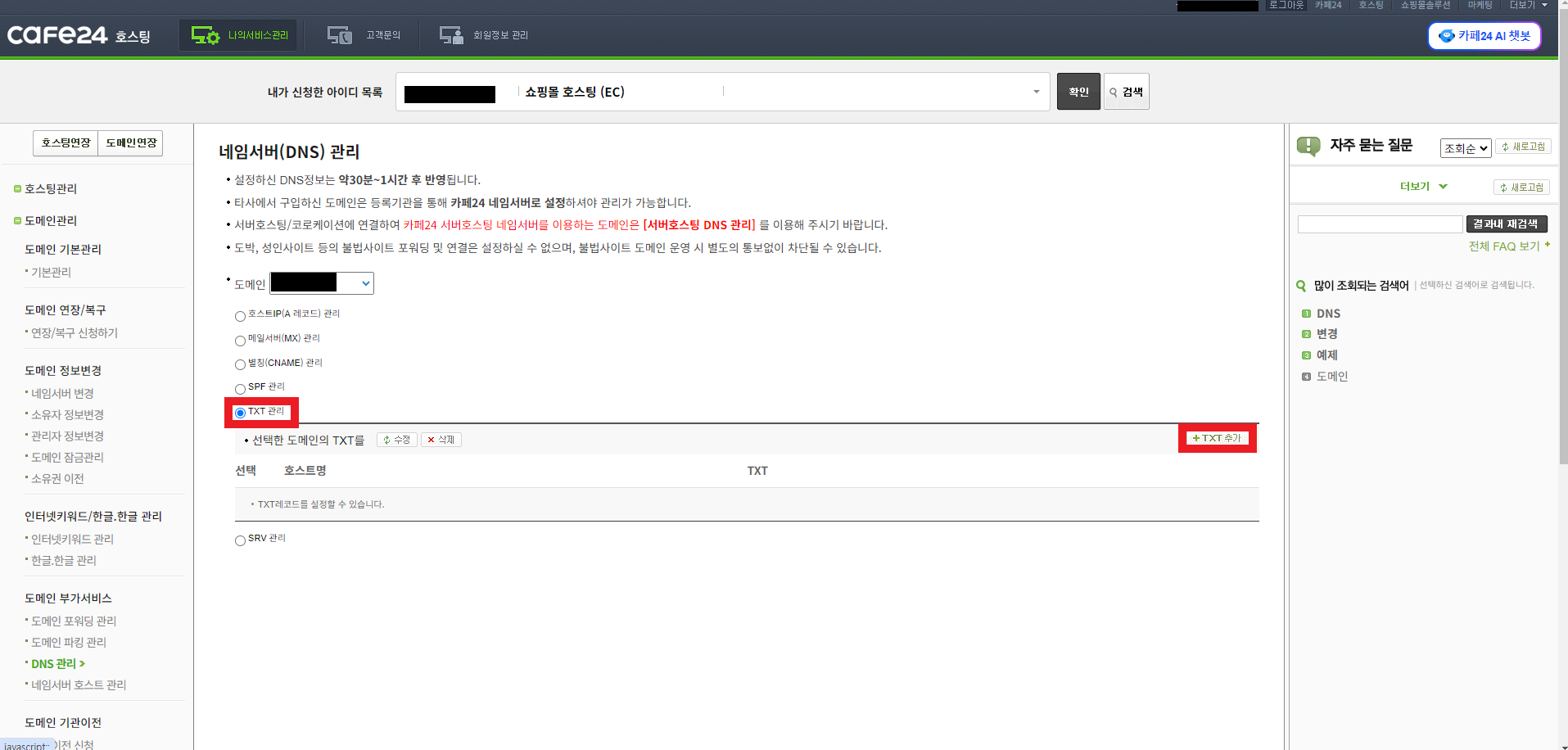1568x750 pixels.
Task: Open 도메인 잠금관리 in the sidebar
Action: pyautogui.click(x=67, y=458)
